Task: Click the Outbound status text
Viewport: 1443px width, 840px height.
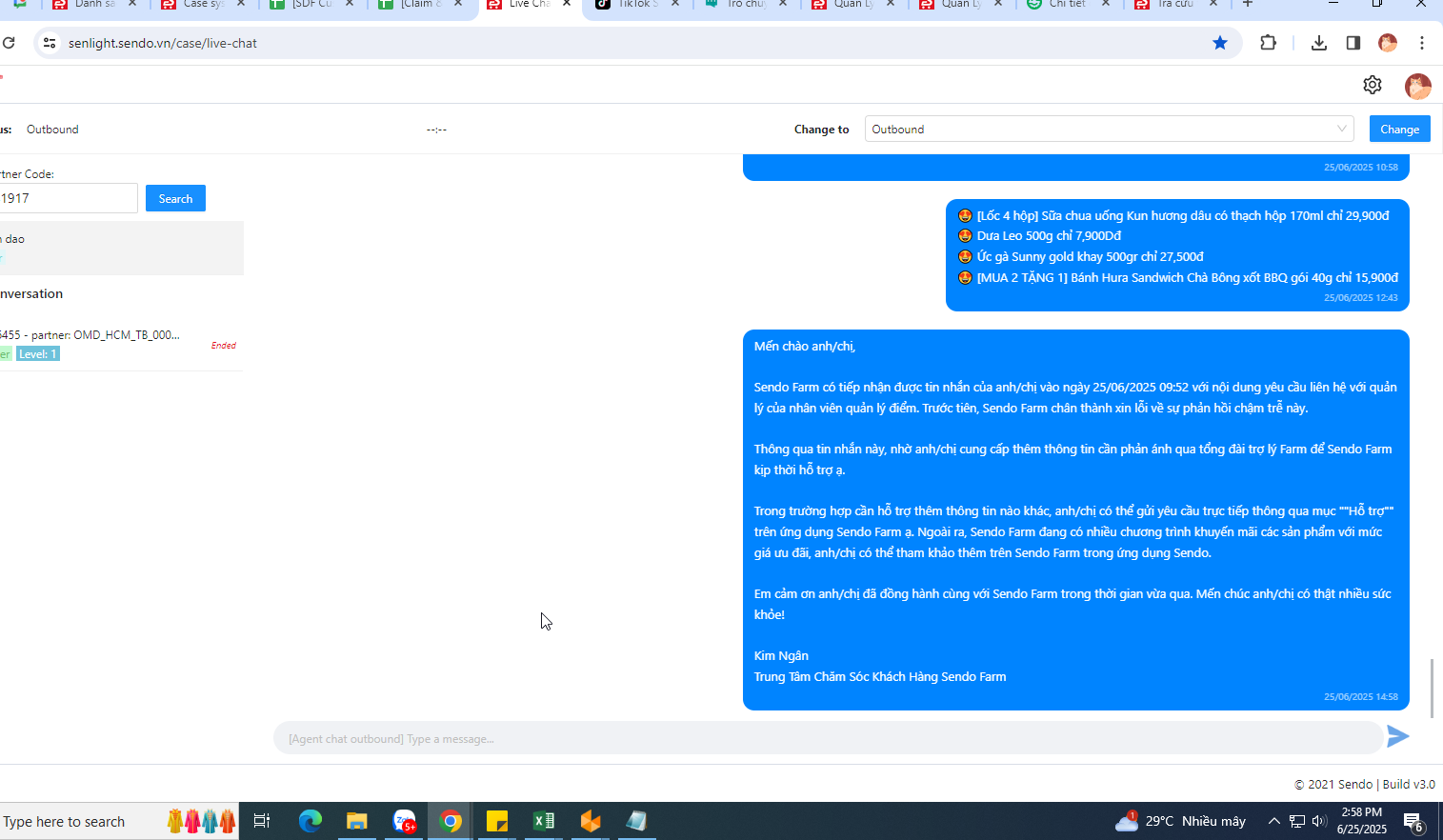Action: click(52, 130)
